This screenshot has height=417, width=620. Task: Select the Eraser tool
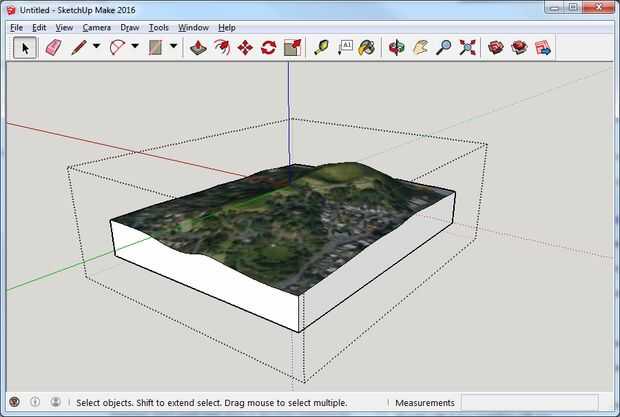pyautogui.click(x=53, y=48)
